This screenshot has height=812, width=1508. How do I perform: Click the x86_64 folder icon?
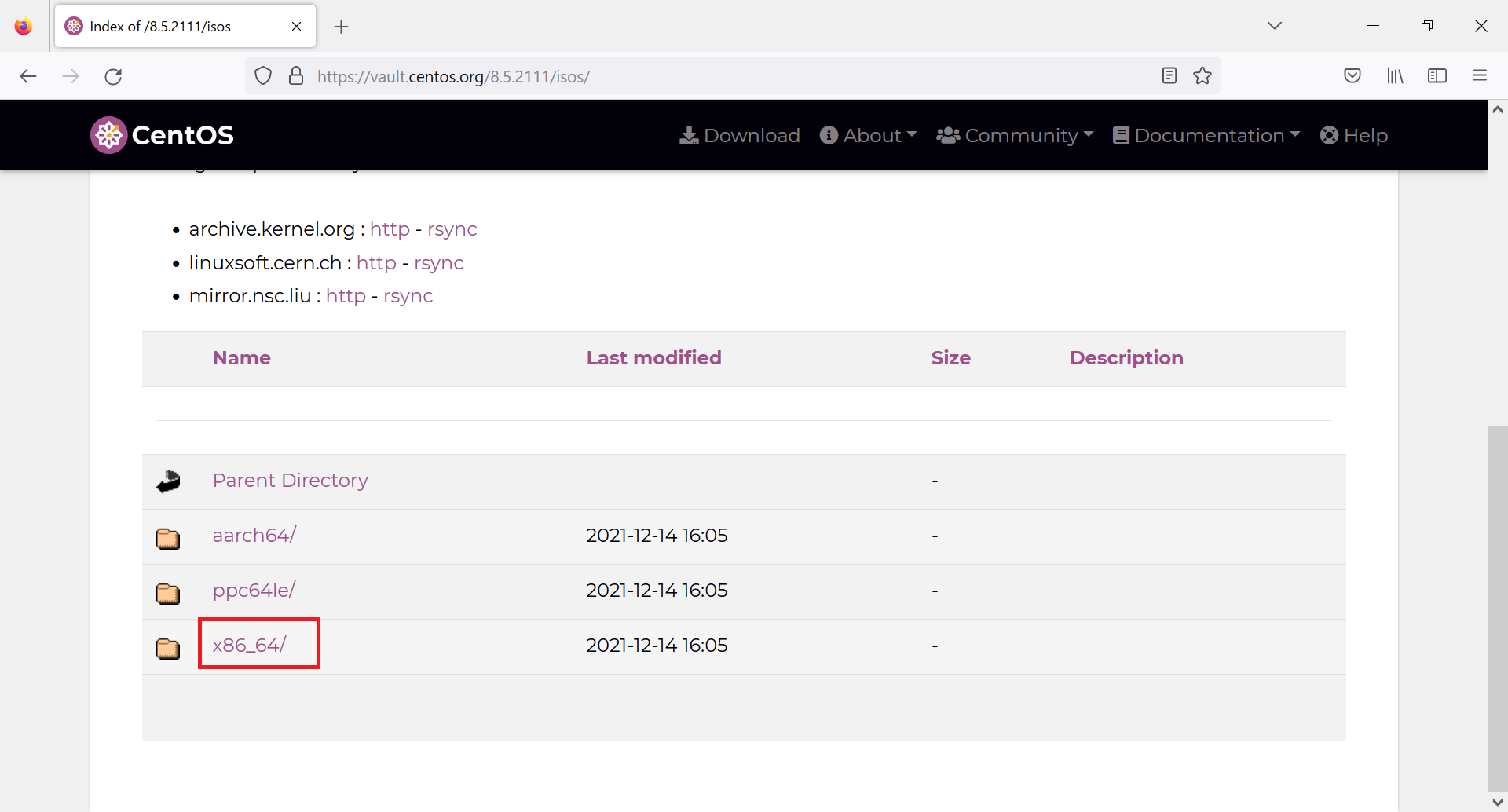(168, 648)
